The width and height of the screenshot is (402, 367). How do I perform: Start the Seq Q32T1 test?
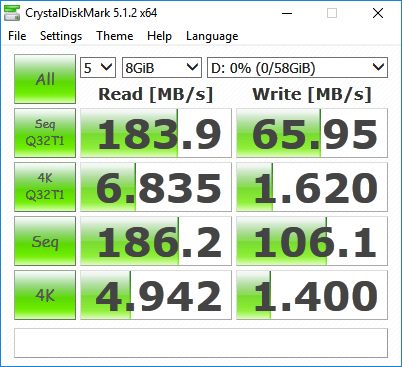(45, 133)
